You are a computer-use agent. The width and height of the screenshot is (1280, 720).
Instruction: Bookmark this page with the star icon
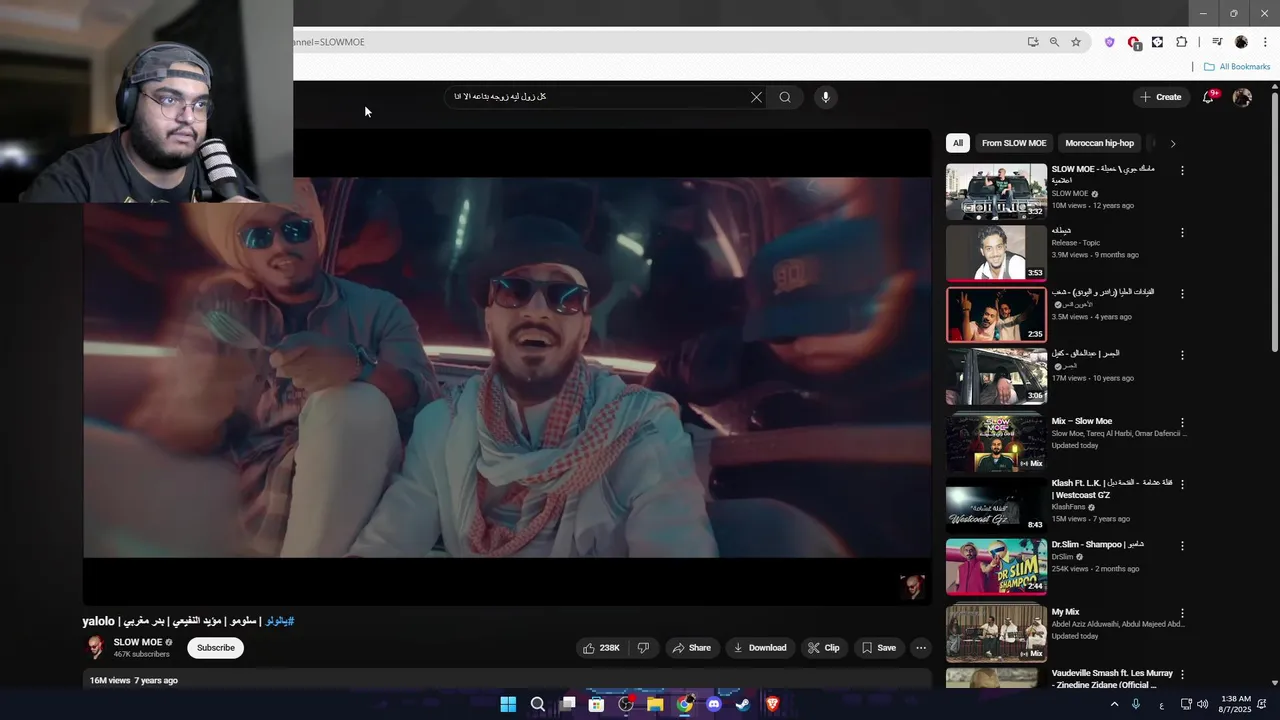coord(1076,42)
